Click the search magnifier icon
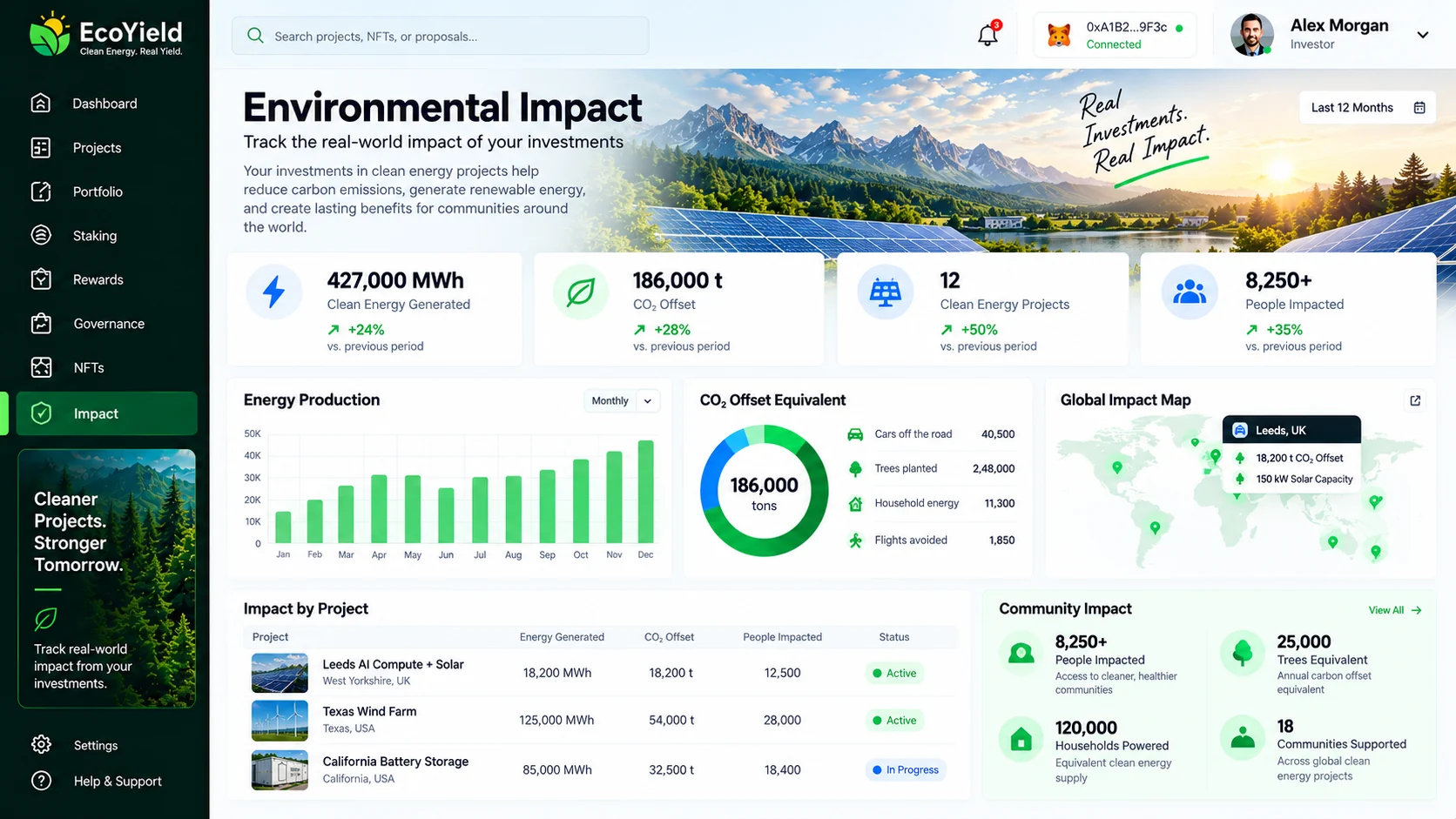The image size is (1456, 819). tap(255, 36)
